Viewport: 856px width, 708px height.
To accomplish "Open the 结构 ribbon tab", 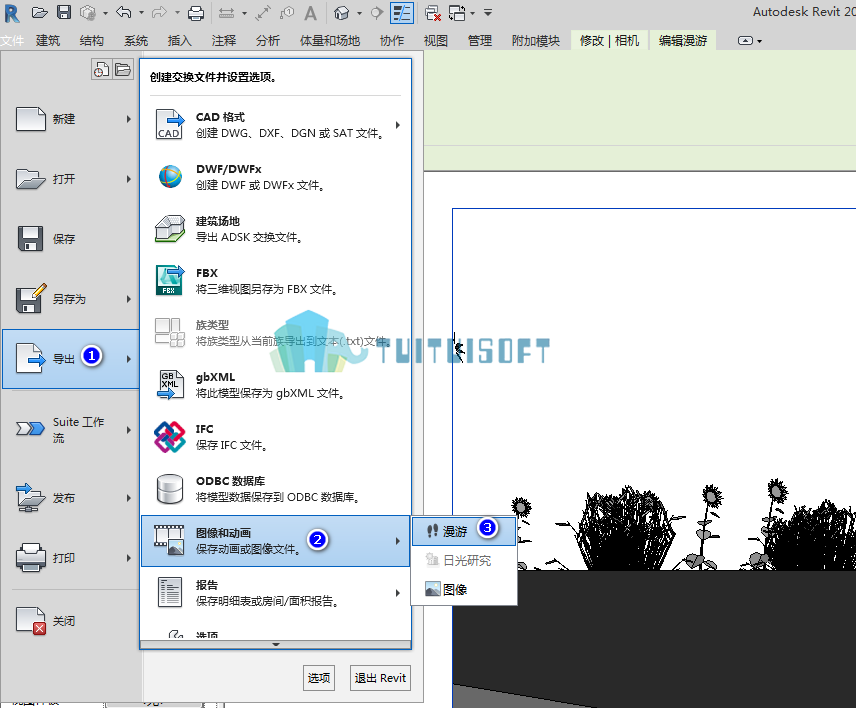I will (x=92, y=40).
